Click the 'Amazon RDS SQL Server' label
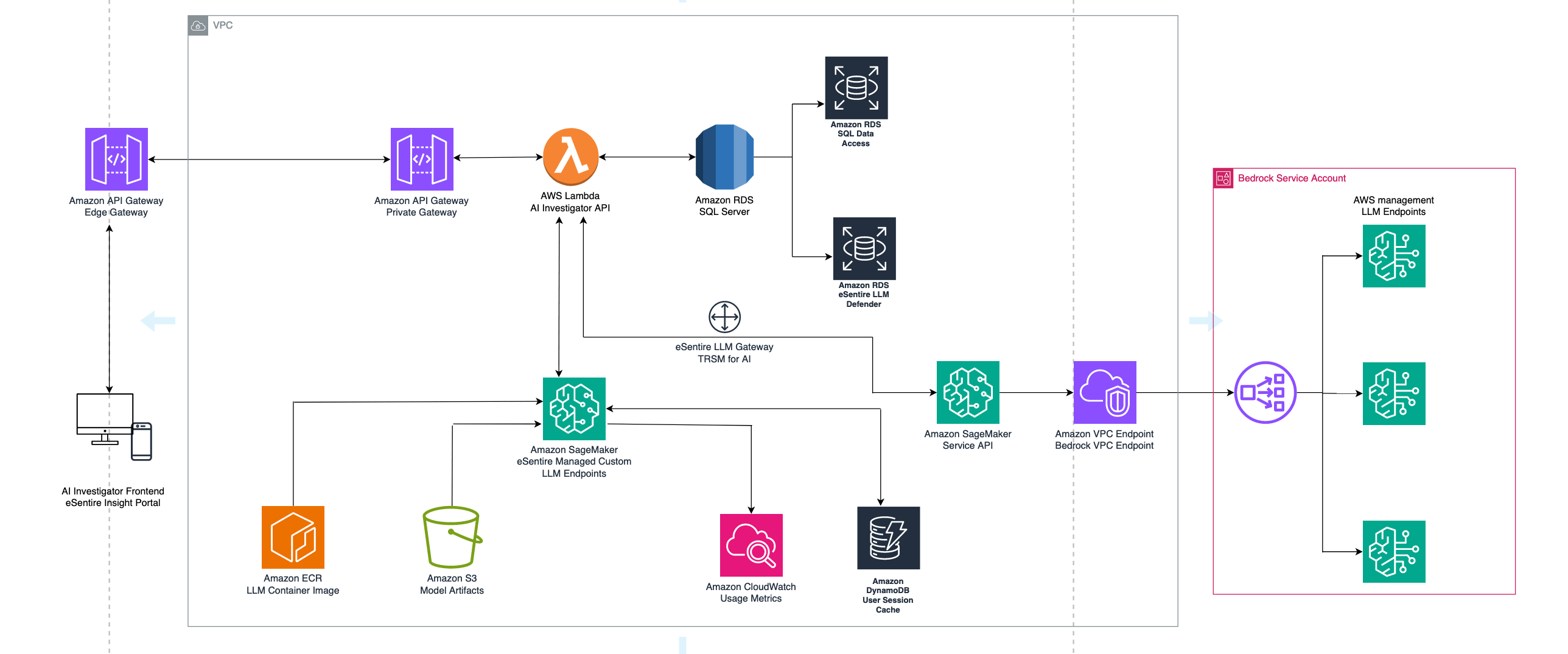This screenshot has width=1568, height=654. click(x=724, y=206)
